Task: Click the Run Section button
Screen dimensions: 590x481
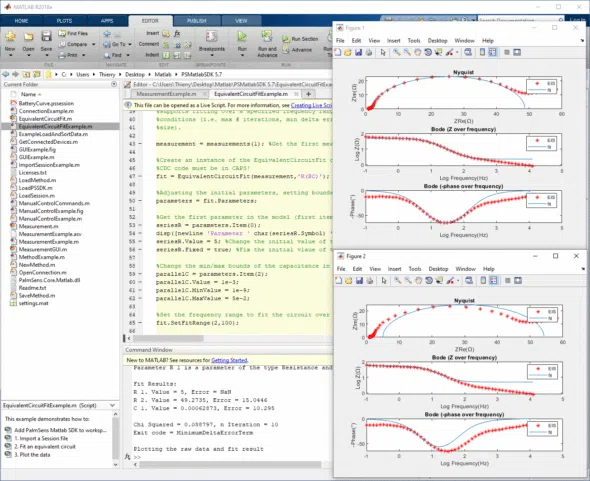Action: click(300, 39)
